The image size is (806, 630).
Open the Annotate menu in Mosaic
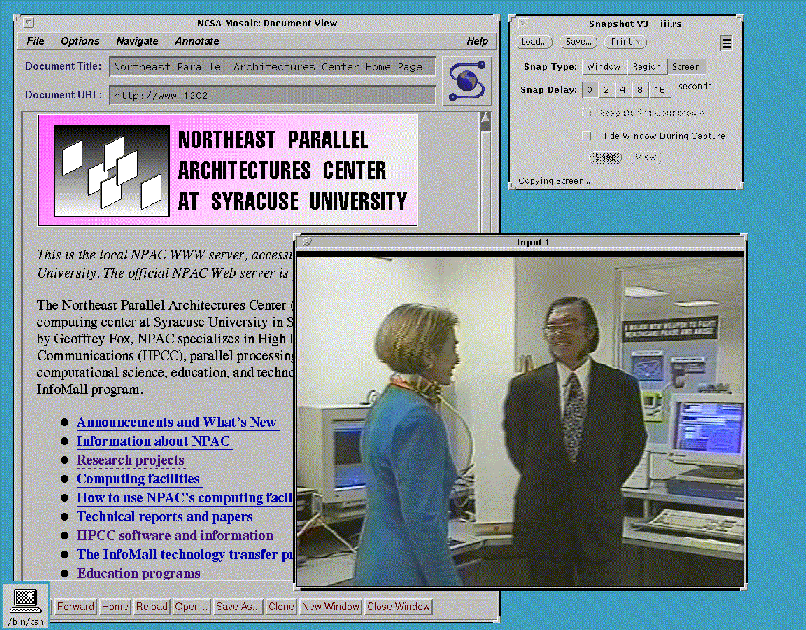[197, 41]
